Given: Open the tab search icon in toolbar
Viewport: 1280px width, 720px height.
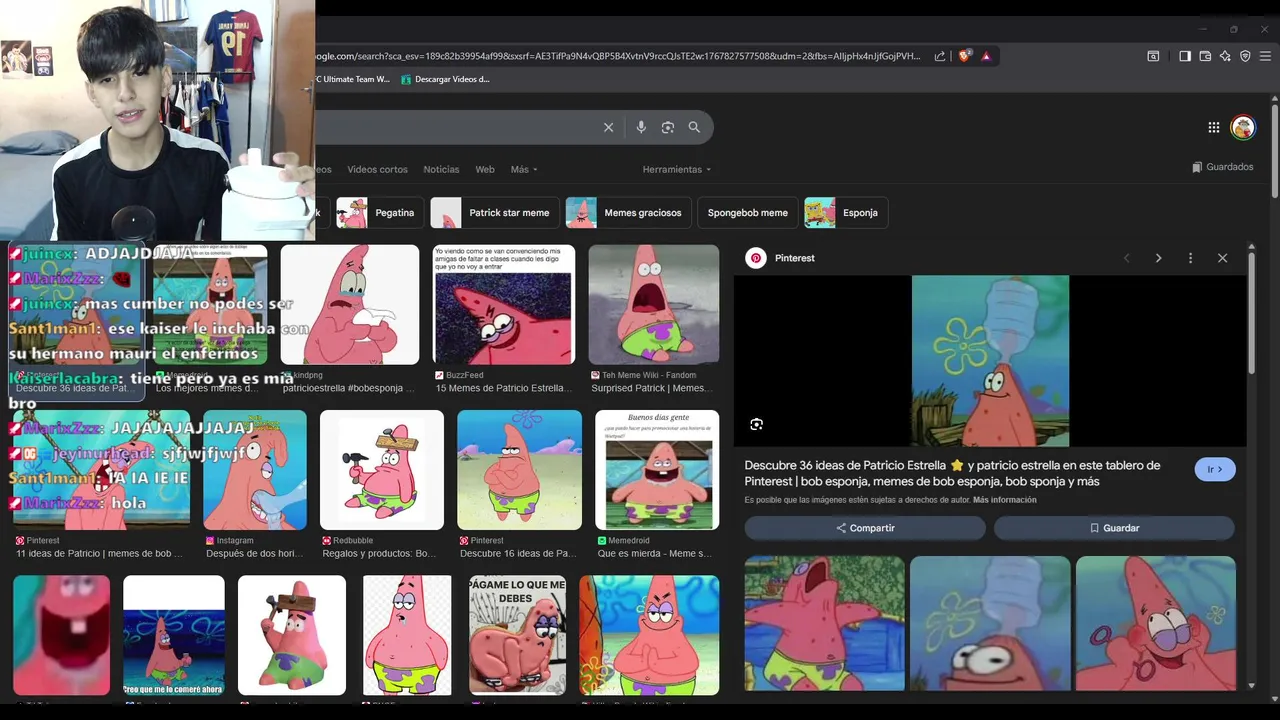Looking at the screenshot, I should point(1153,56).
